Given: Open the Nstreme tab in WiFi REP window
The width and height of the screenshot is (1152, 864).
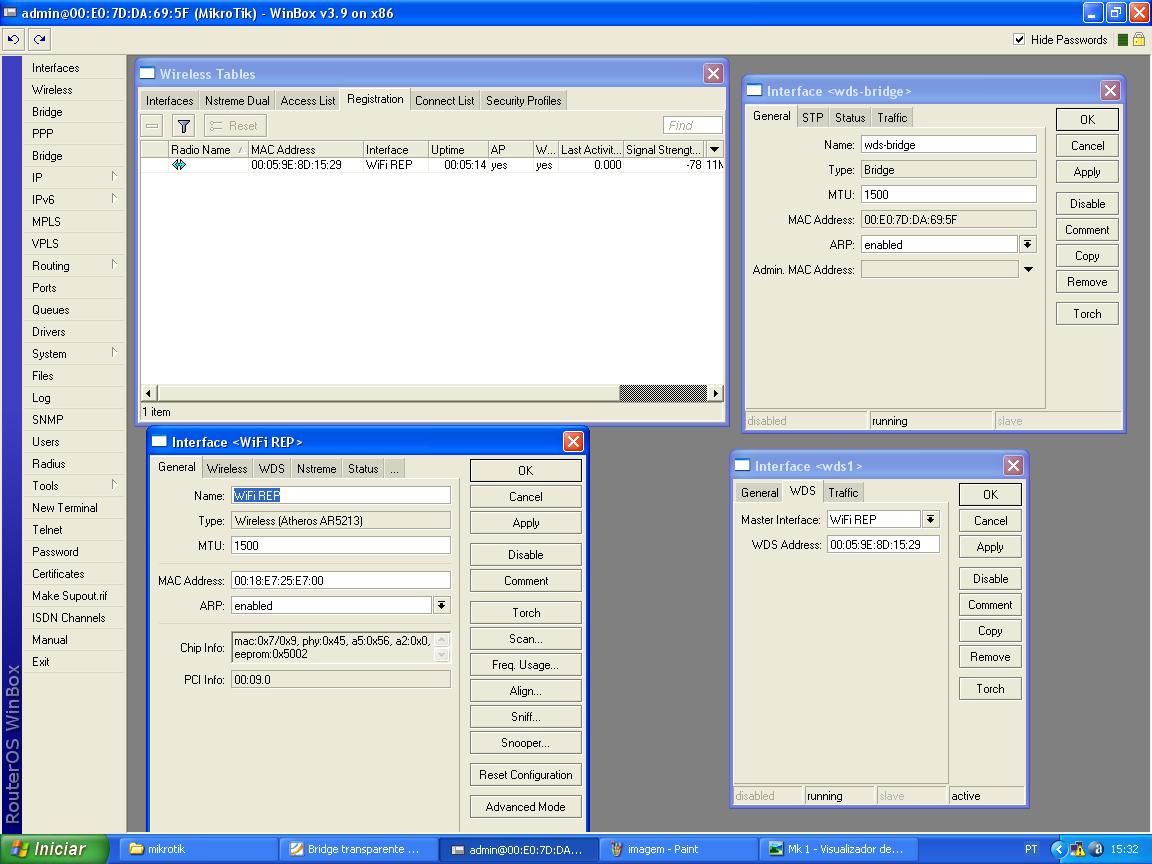Looking at the screenshot, I should [317, 469].
